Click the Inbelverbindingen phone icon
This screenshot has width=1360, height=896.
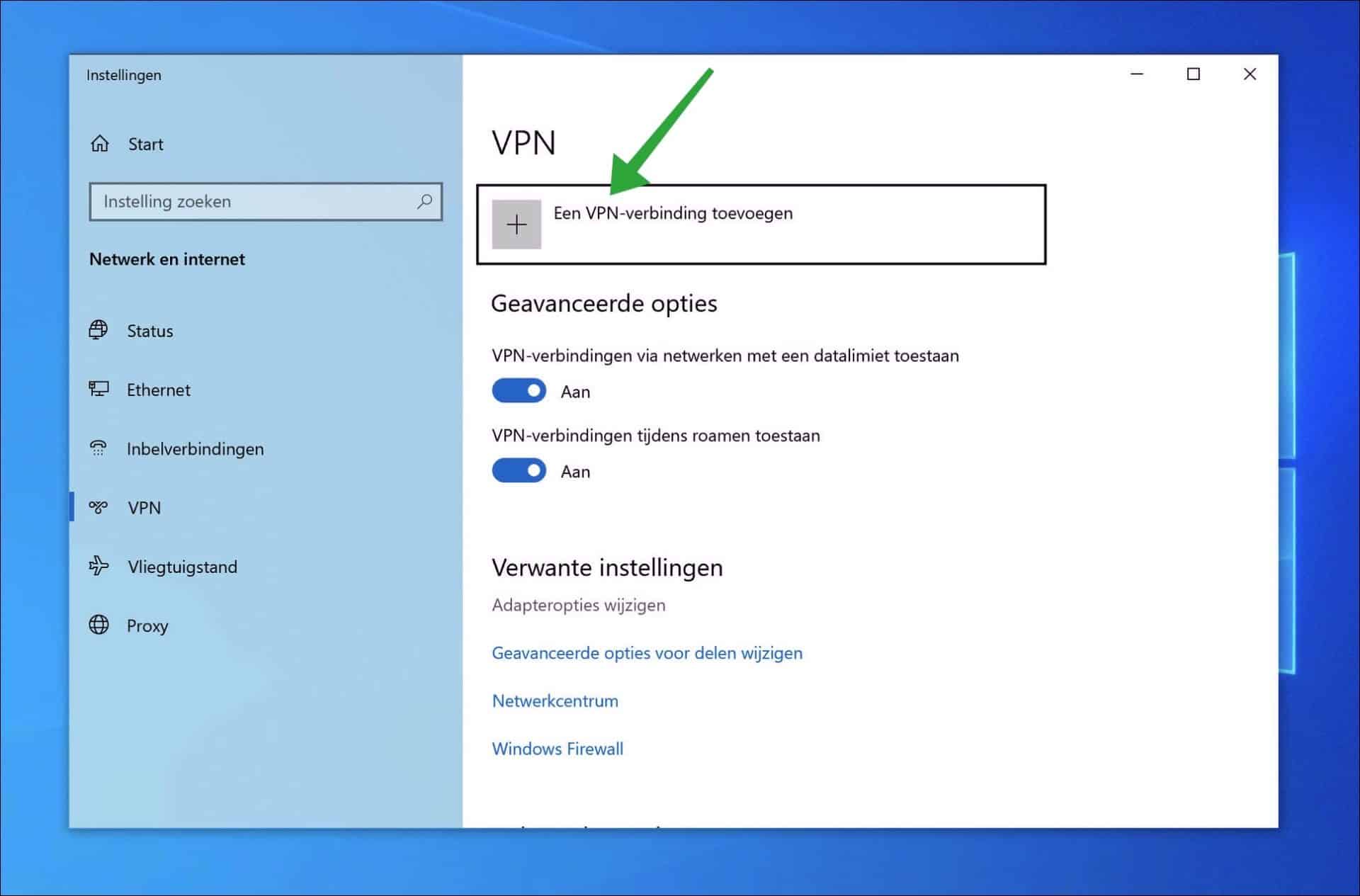[100, 448]
